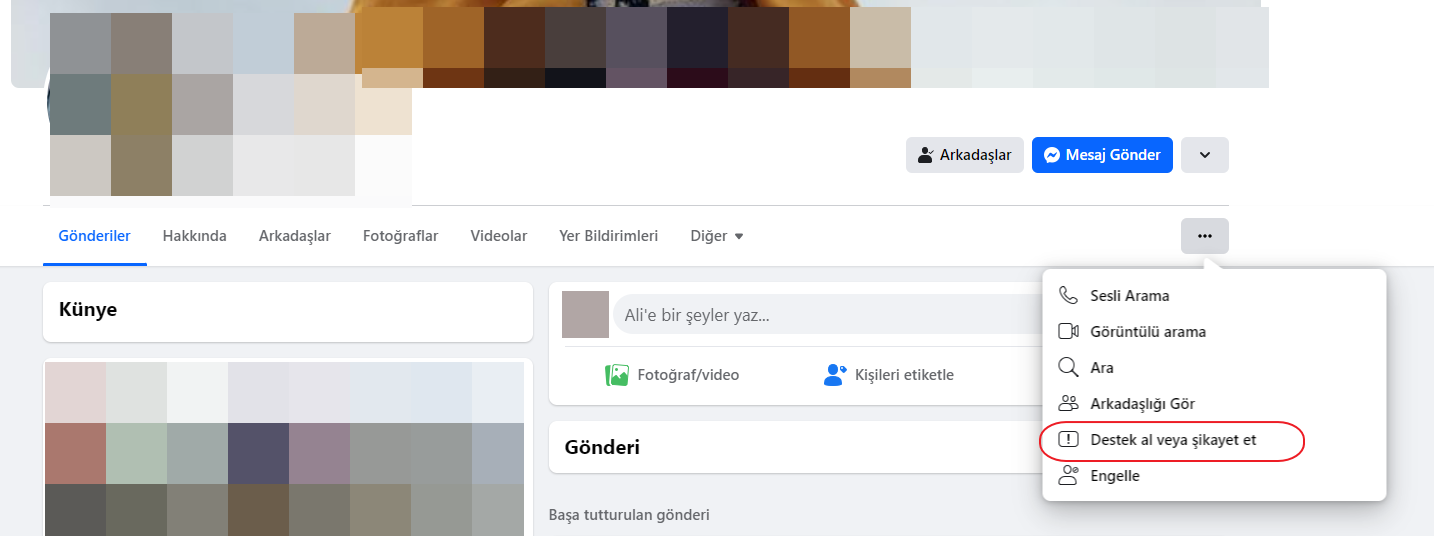The width and height of the screenshot is (1434, 536).
Task: Click the friend checkmark icon in Arkadaşlar button
Action: 926,155
